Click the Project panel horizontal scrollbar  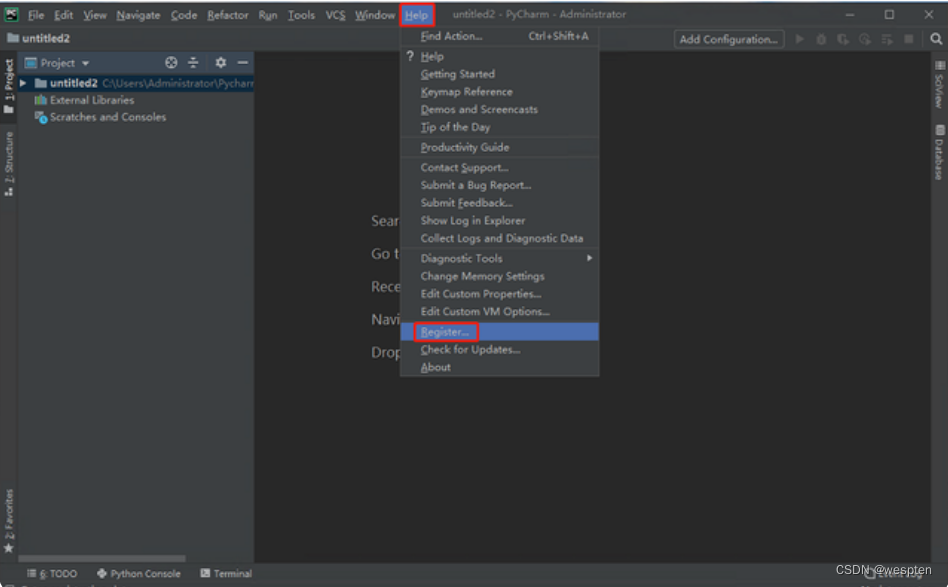pyautogui.click(x=102, y=559)
